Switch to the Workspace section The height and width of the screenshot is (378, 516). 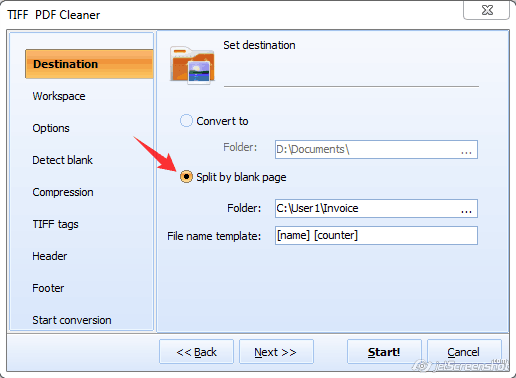point(59,96)
